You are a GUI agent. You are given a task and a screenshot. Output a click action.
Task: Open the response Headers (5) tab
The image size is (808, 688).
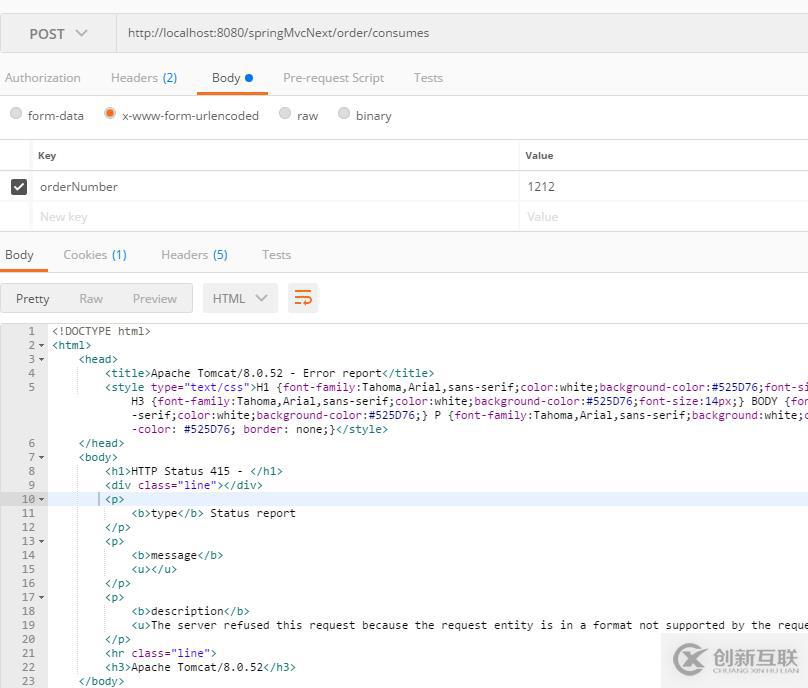pyautogui.click(x=194, y=255)
